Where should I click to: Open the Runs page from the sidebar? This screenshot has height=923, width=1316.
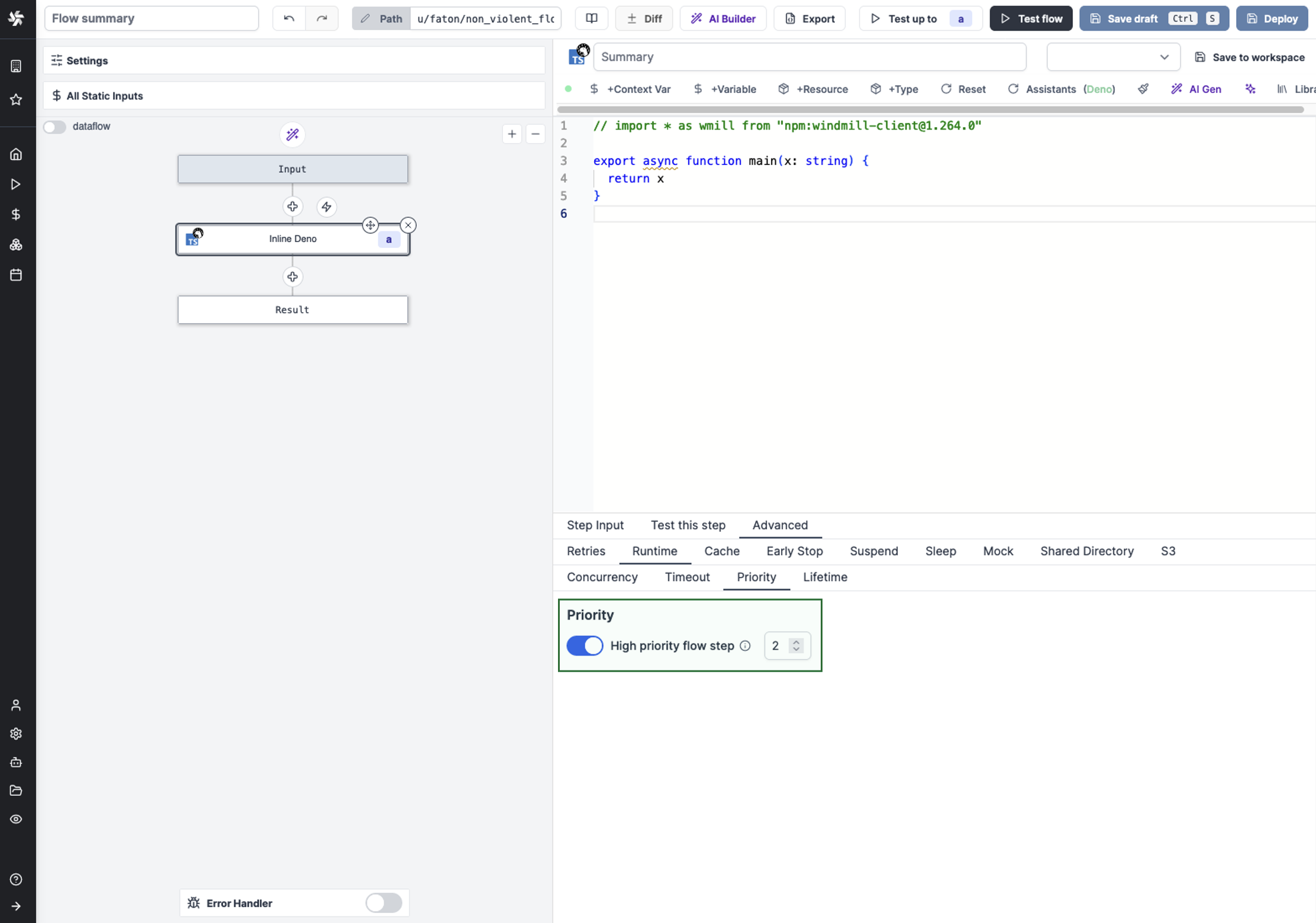pyautogui.click(x=16, y=184)
